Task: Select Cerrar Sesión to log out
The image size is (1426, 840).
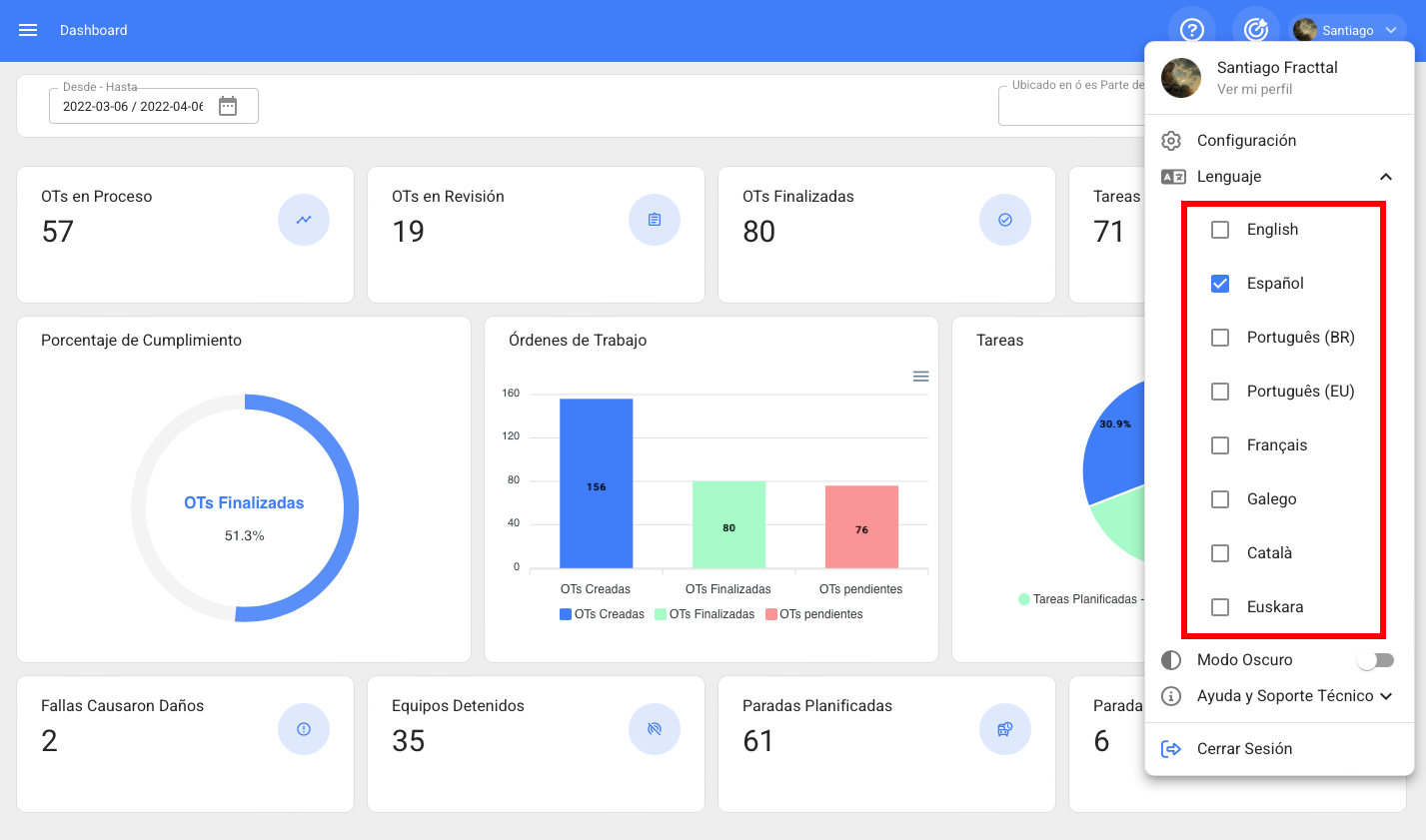Action: 1244,749
